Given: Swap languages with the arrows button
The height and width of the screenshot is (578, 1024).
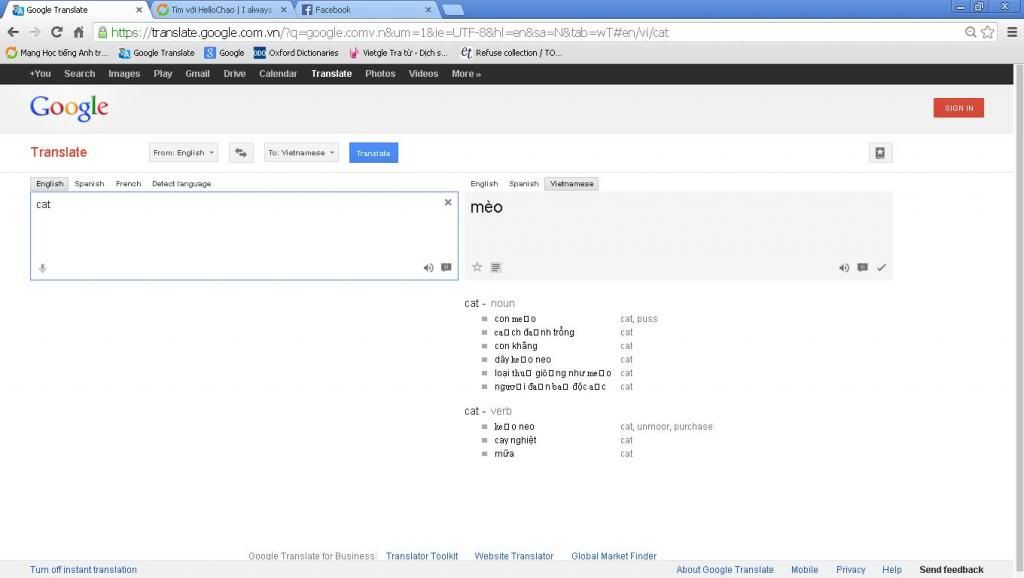Looking at the screenshot, I should click(x=241, y=153).
